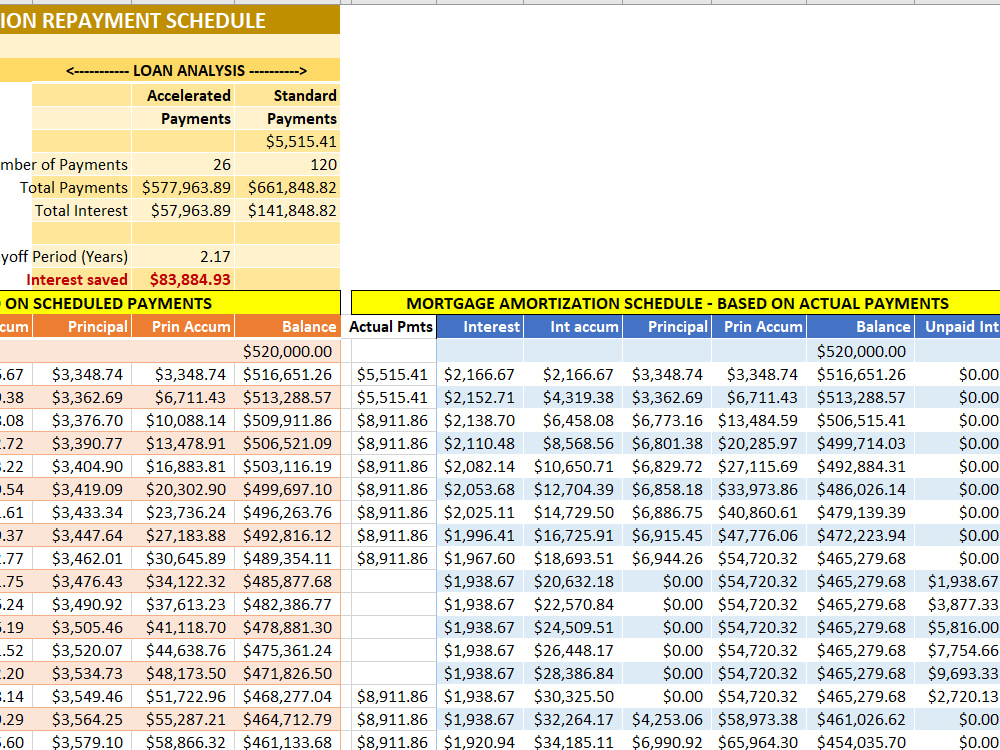Click the Accelerated column header cell
The height and width of the screenshot is (750, 1000).
(184, 95)
